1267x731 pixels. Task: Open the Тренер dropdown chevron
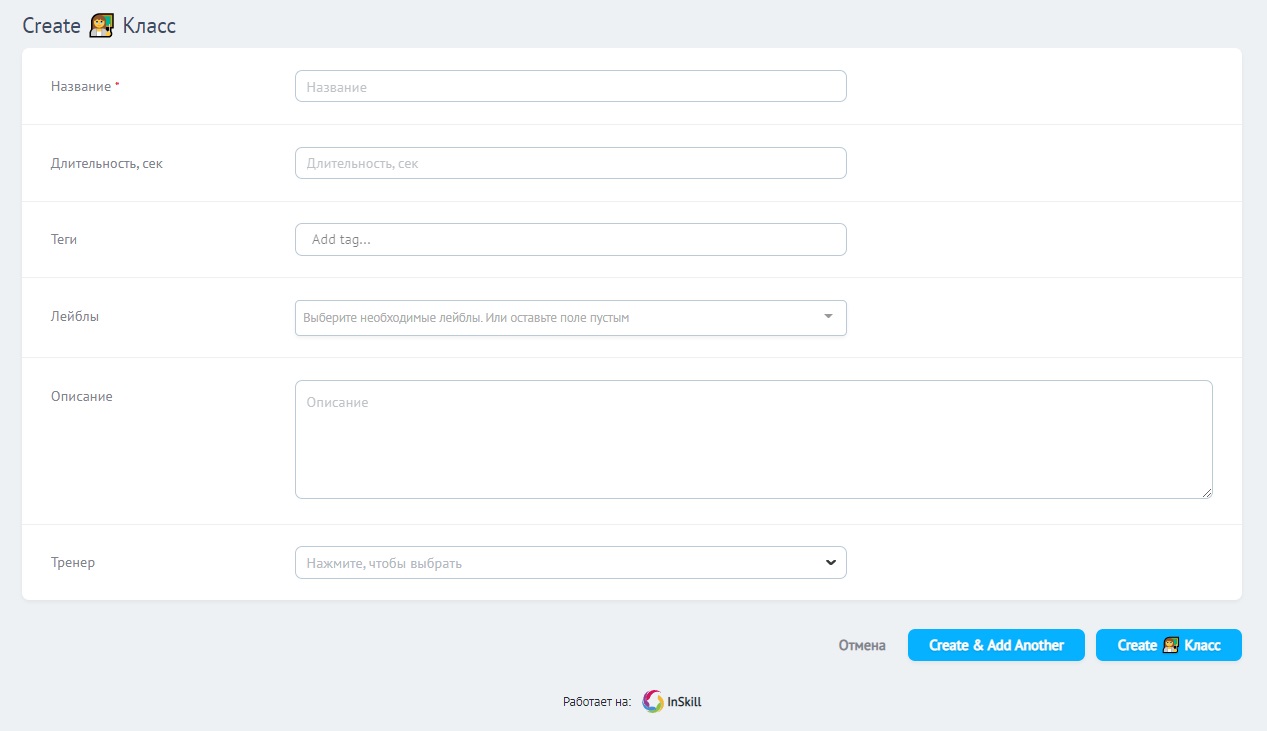830,563
